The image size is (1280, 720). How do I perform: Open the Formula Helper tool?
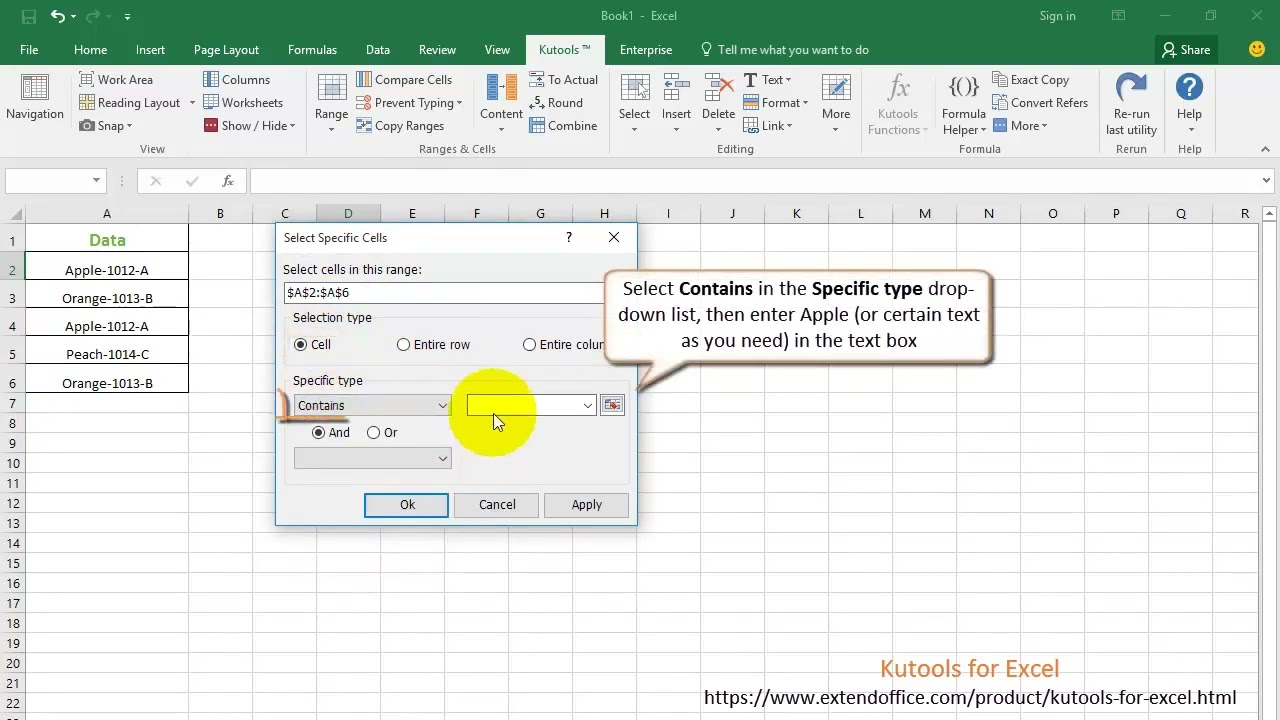click(x=964, y=104)
